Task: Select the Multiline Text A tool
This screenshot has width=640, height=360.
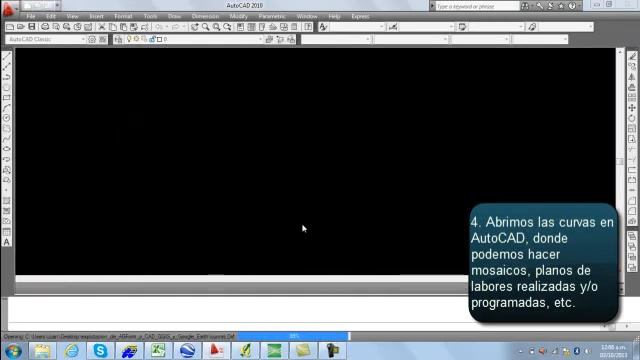Action: [7, 242]
